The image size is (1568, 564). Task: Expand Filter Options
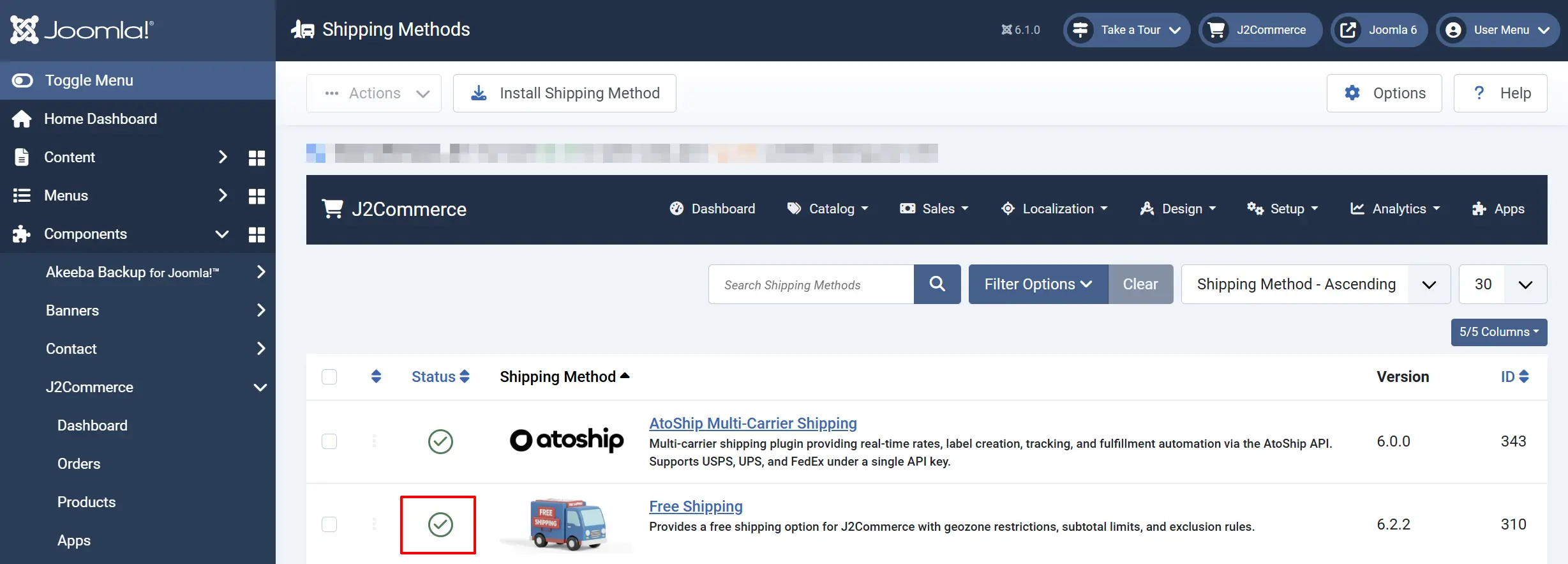(x=1038, y=284)
